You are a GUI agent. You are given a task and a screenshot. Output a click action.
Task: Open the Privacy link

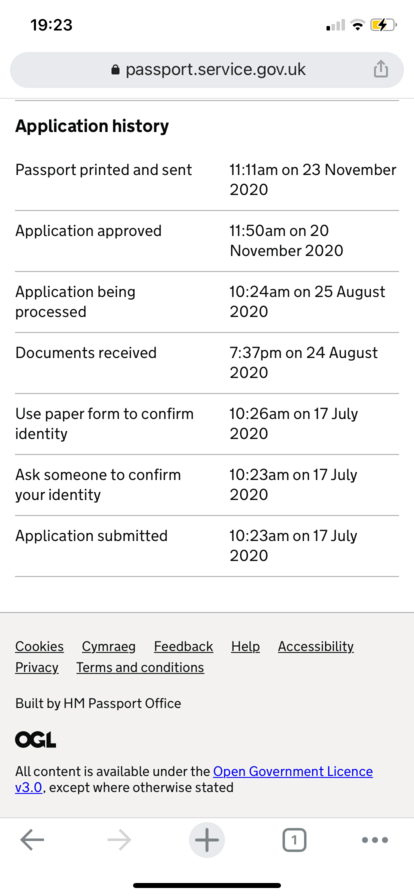pyautogui.click(x=37, y=667)
